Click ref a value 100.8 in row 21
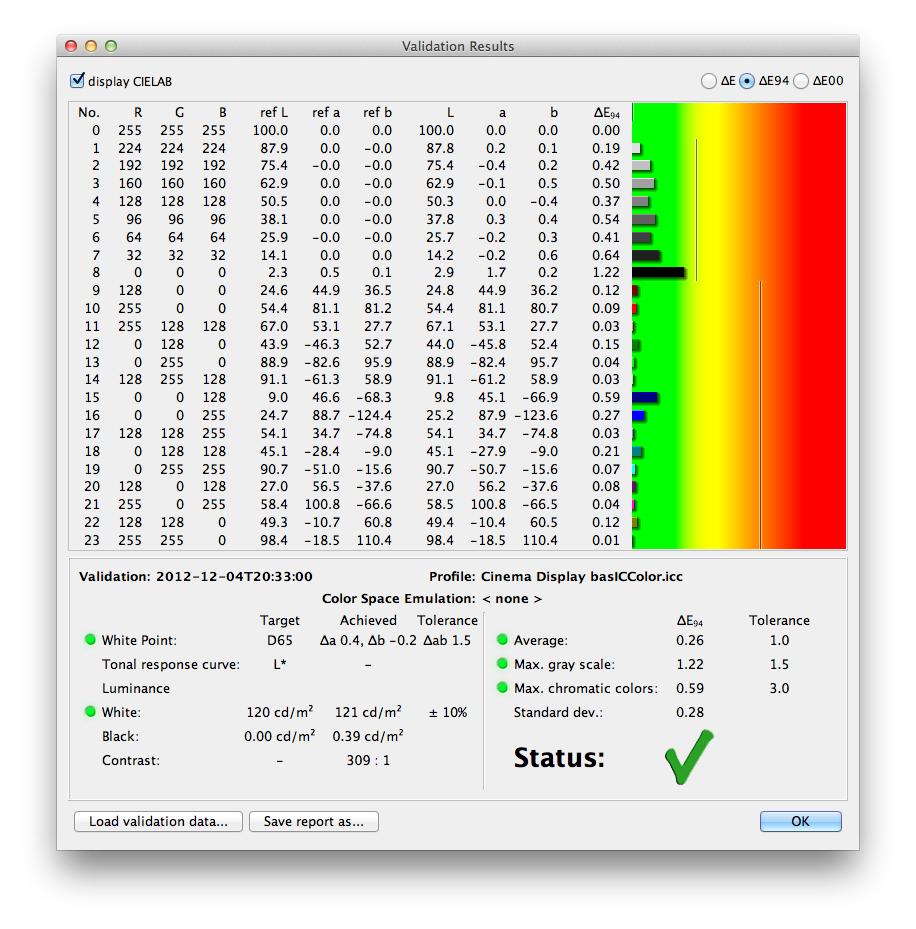The width and height of the screenshot is (916, 929). [x=322, y=504]
